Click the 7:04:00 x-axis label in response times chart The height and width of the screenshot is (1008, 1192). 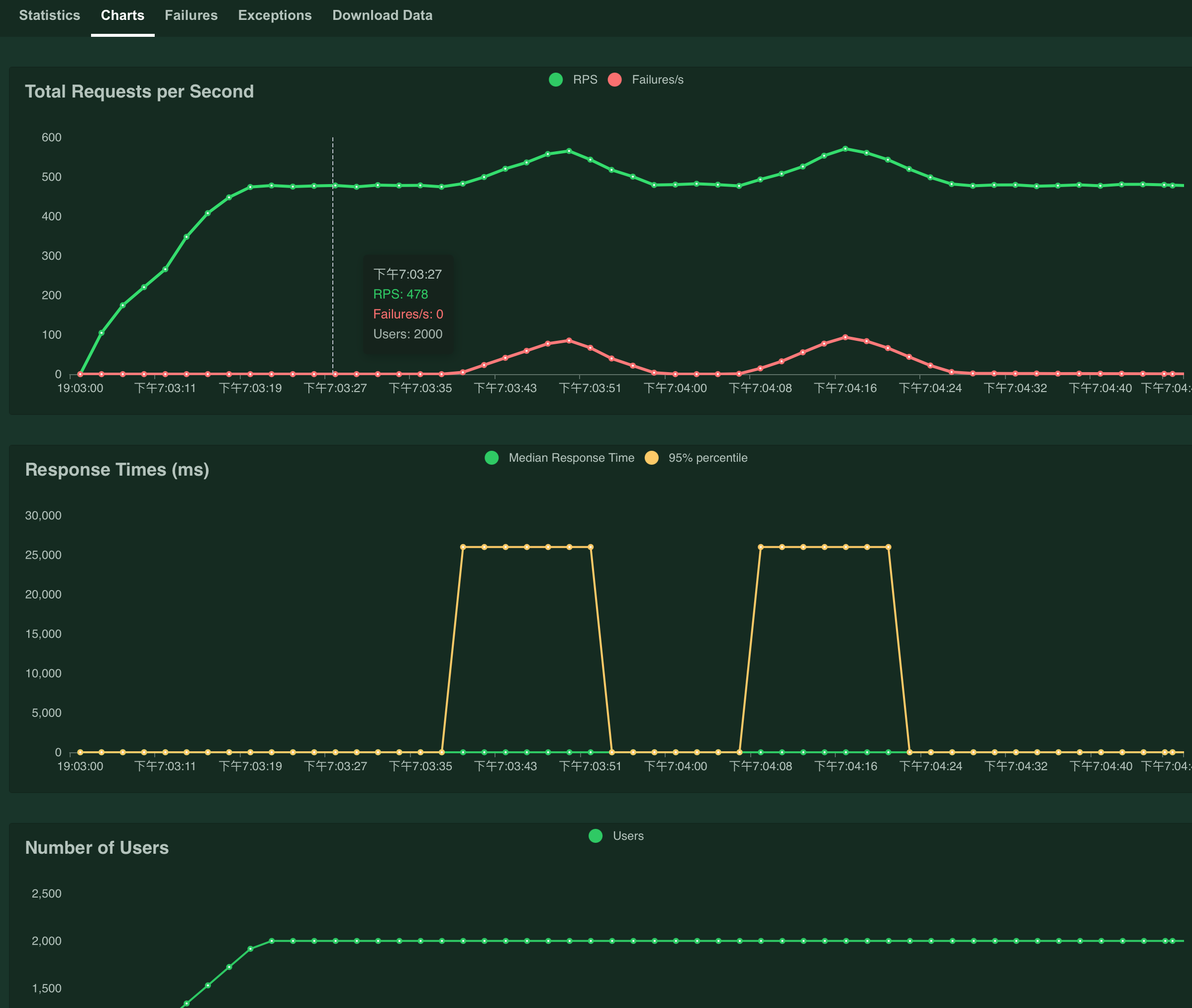pyautogui.click(x=676, y=766)
